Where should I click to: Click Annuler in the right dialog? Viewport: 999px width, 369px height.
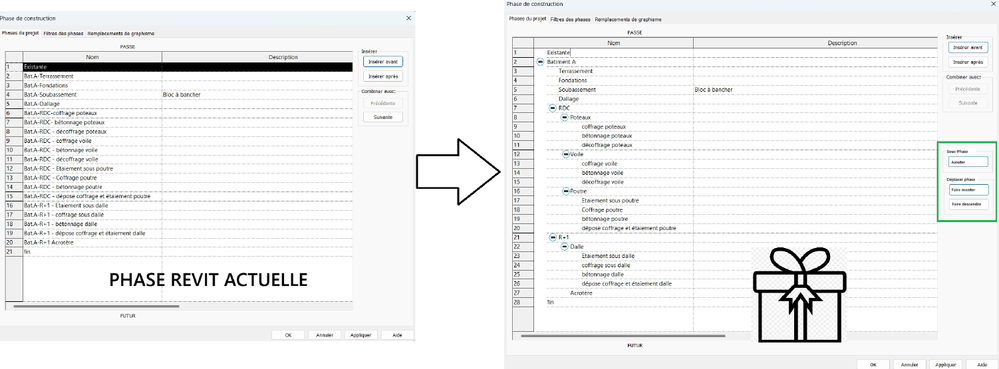[x=910, y=364]
